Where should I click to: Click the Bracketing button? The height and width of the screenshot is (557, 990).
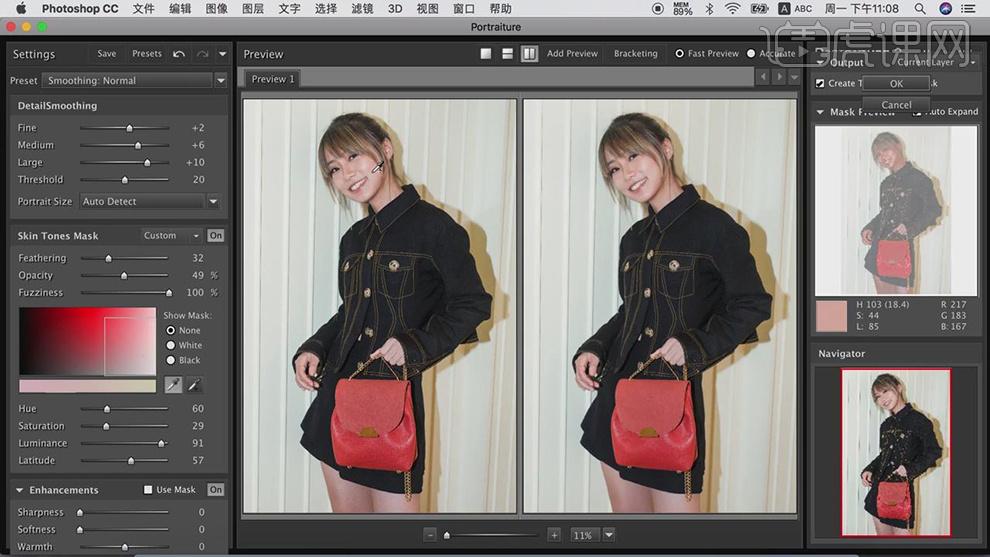[x=635, y=54]
